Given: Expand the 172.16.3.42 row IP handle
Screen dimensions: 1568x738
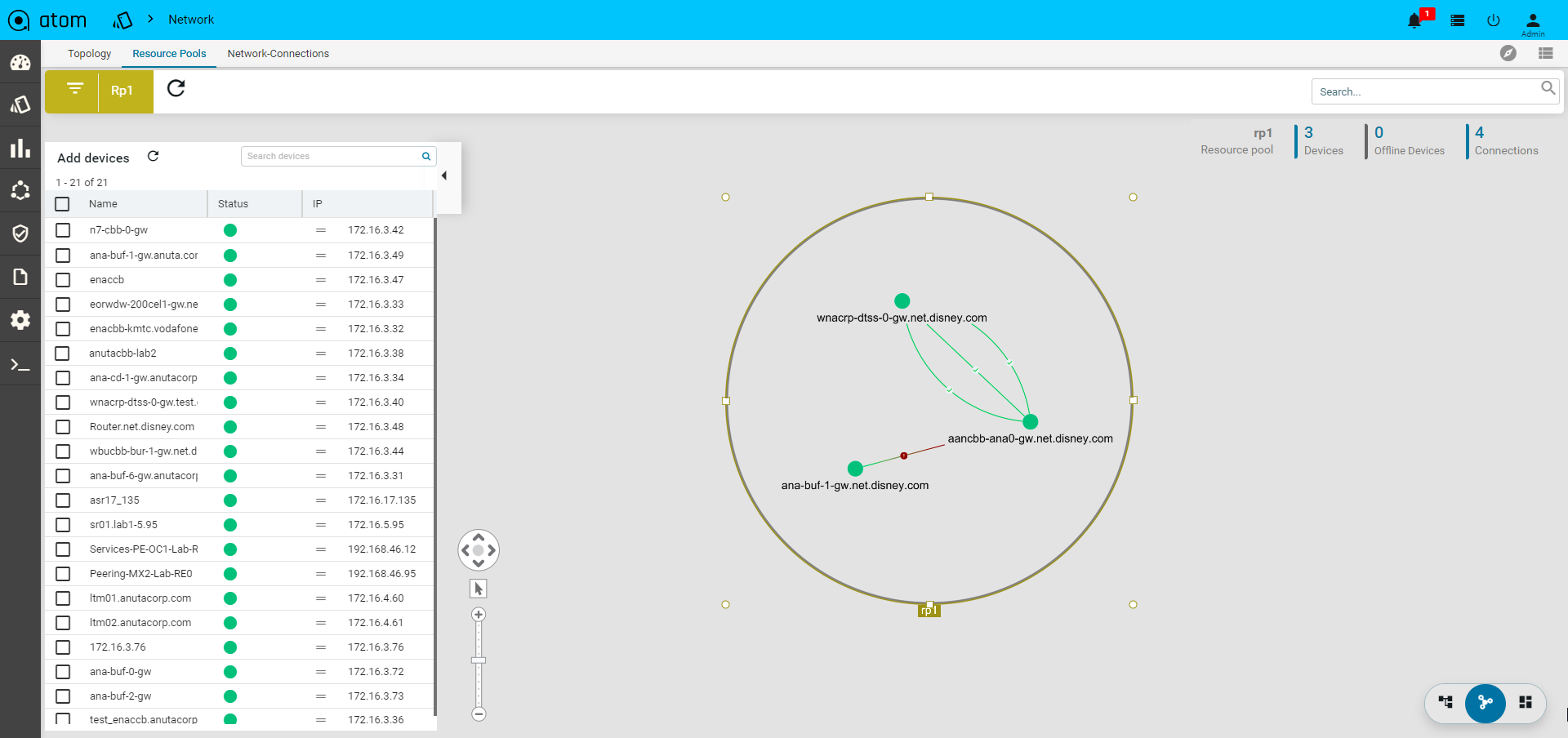Looking at the screenshot, I should coord(321,230).
